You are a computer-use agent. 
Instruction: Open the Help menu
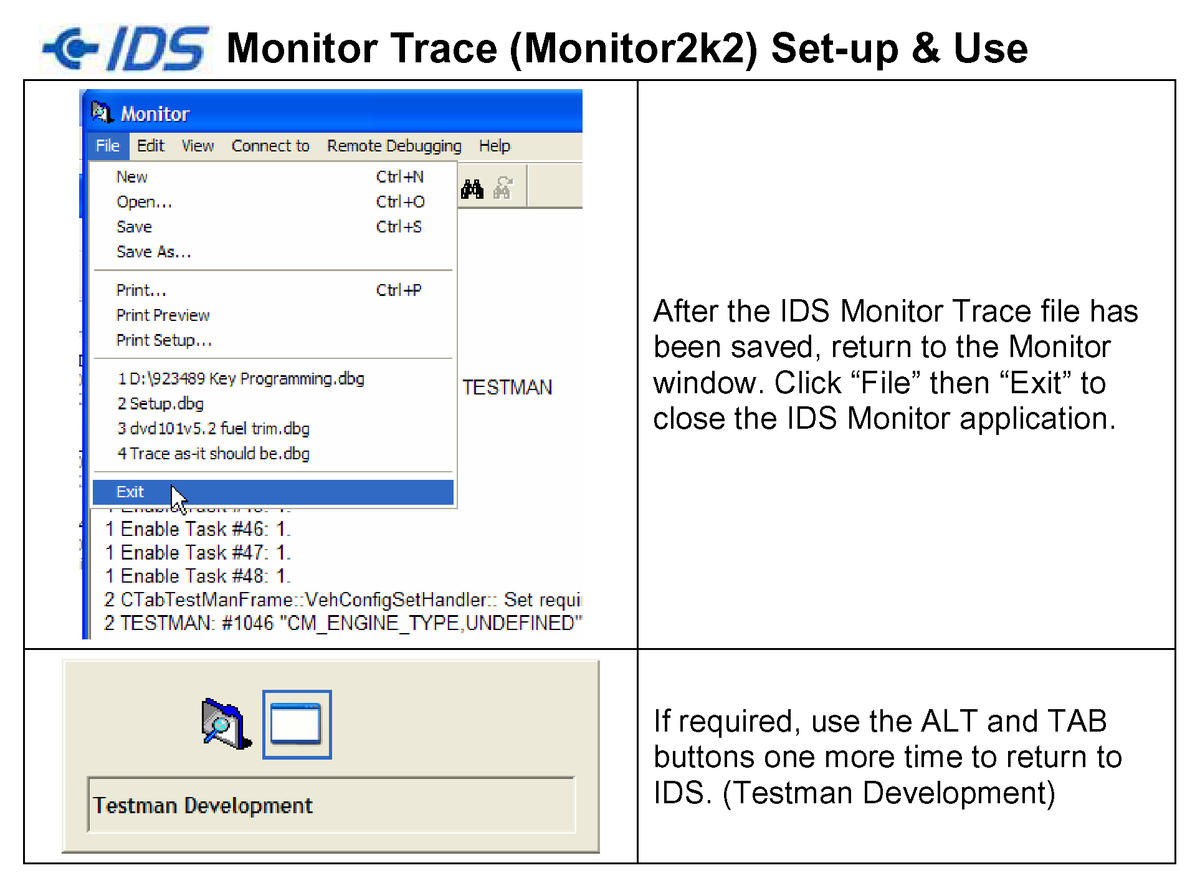[x=494, y=146]
